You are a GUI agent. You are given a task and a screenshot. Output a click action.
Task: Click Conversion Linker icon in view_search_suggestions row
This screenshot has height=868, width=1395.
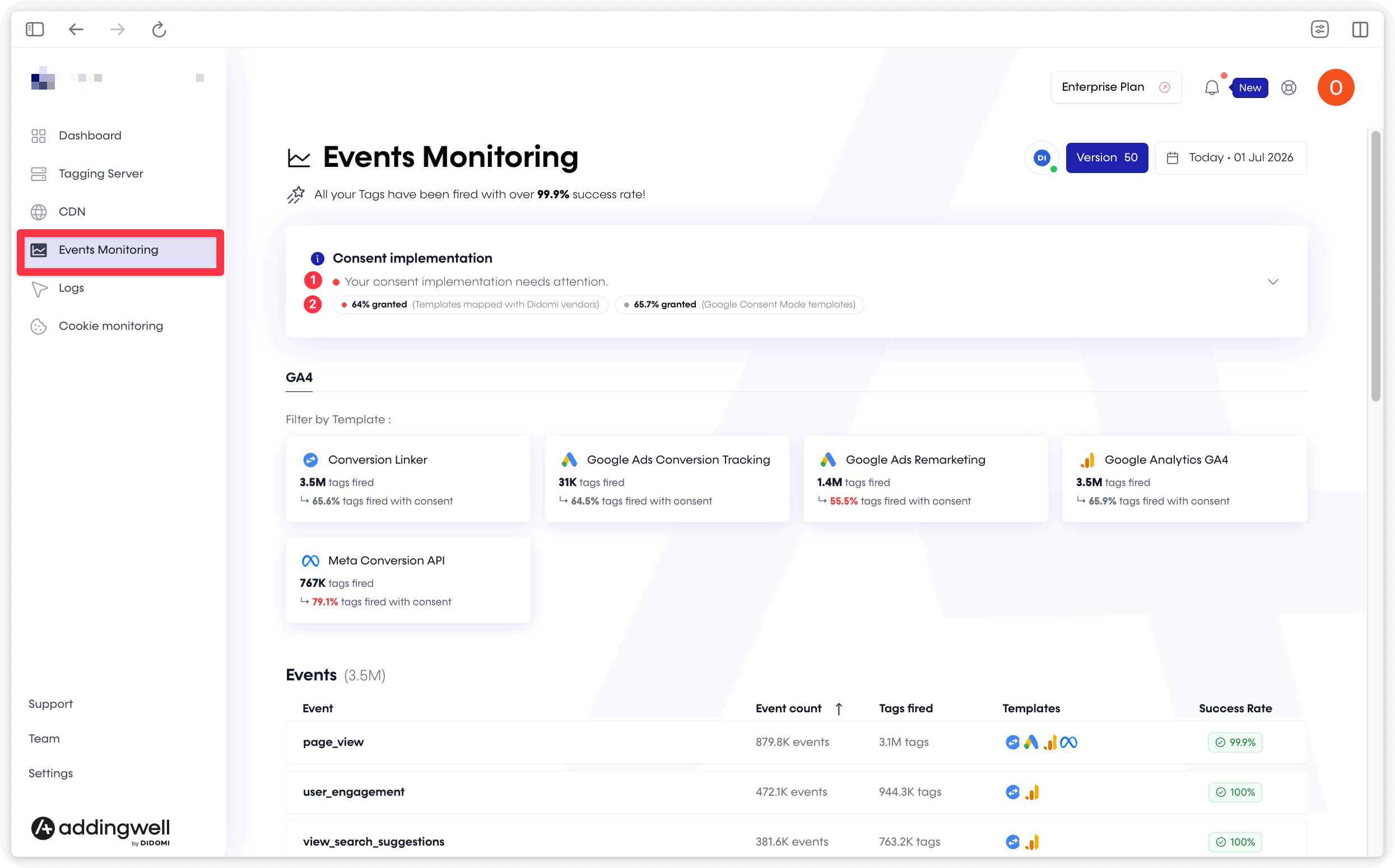(1012, 842)
